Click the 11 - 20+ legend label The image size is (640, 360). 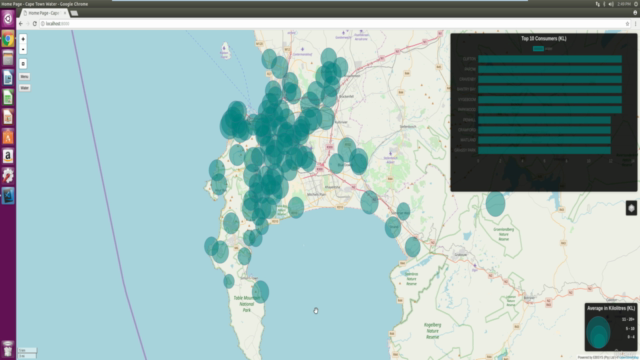point(629,319)
